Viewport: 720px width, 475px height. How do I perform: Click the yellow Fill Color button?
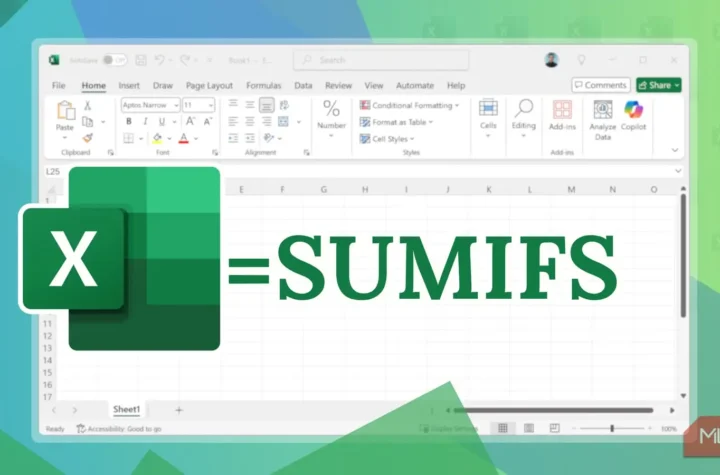pyautogui.click(x=158, y=138)
